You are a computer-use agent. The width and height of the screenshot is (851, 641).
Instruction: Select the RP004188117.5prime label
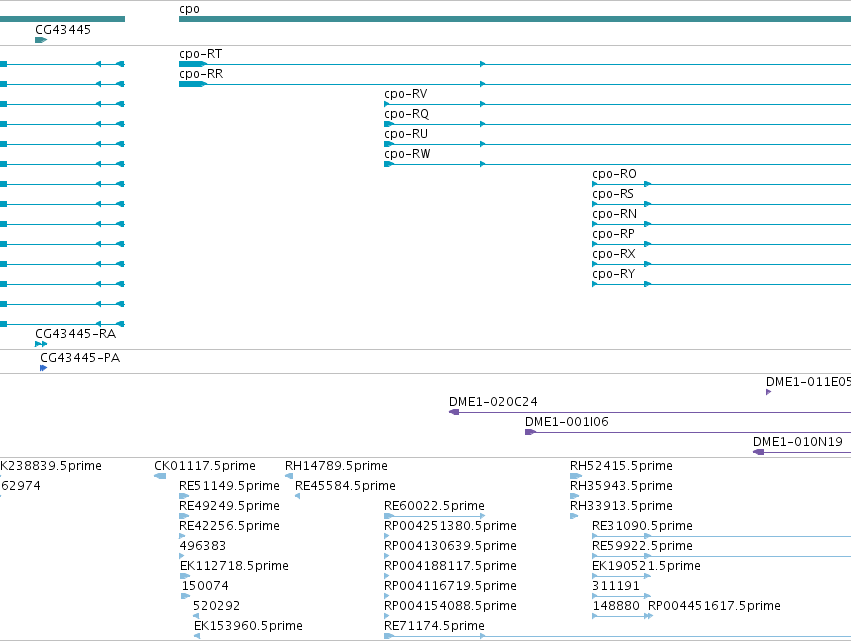tap(450, 566)
